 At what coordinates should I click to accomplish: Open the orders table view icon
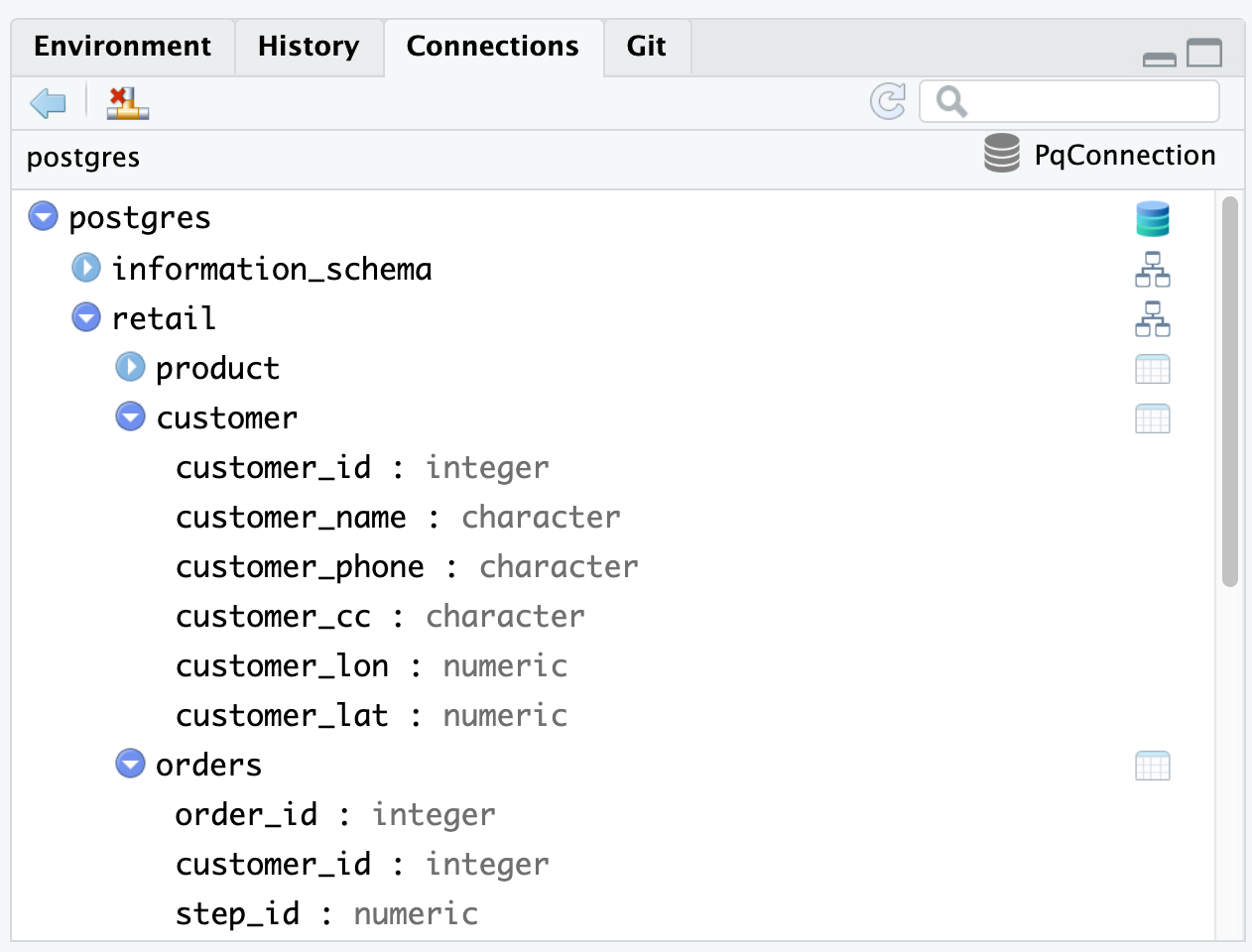[1152, 765]
